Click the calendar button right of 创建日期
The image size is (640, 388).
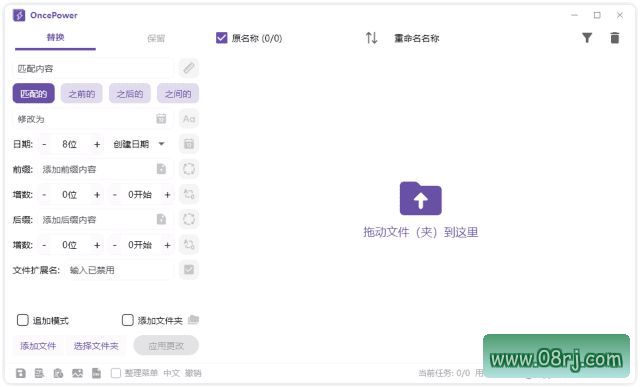(x=189, y=144)
